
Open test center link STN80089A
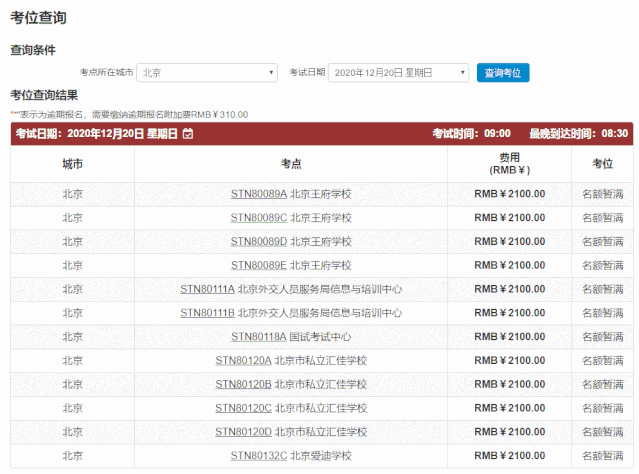[x=258, y=193]
